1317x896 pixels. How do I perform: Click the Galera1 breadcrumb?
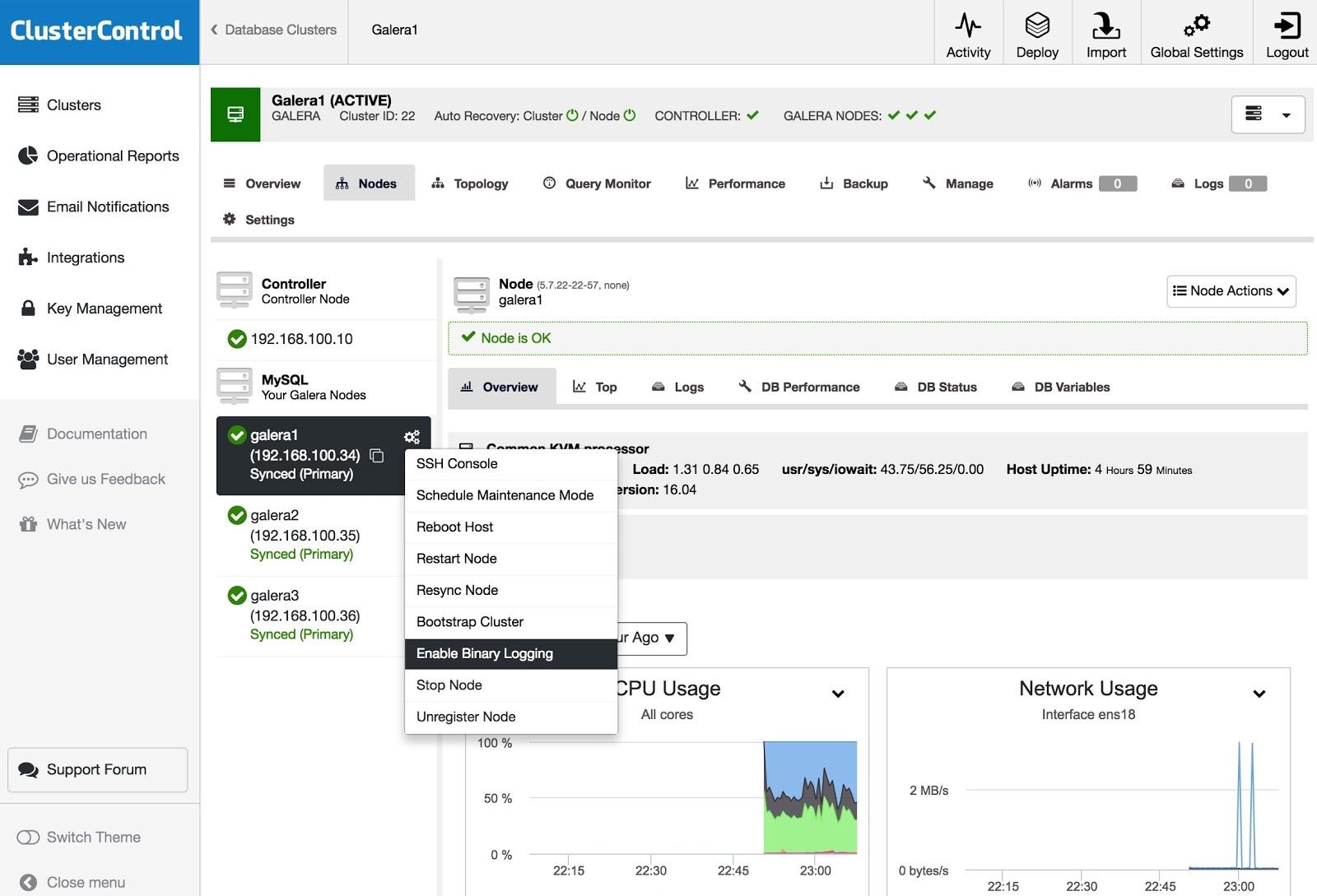(395, 30)
